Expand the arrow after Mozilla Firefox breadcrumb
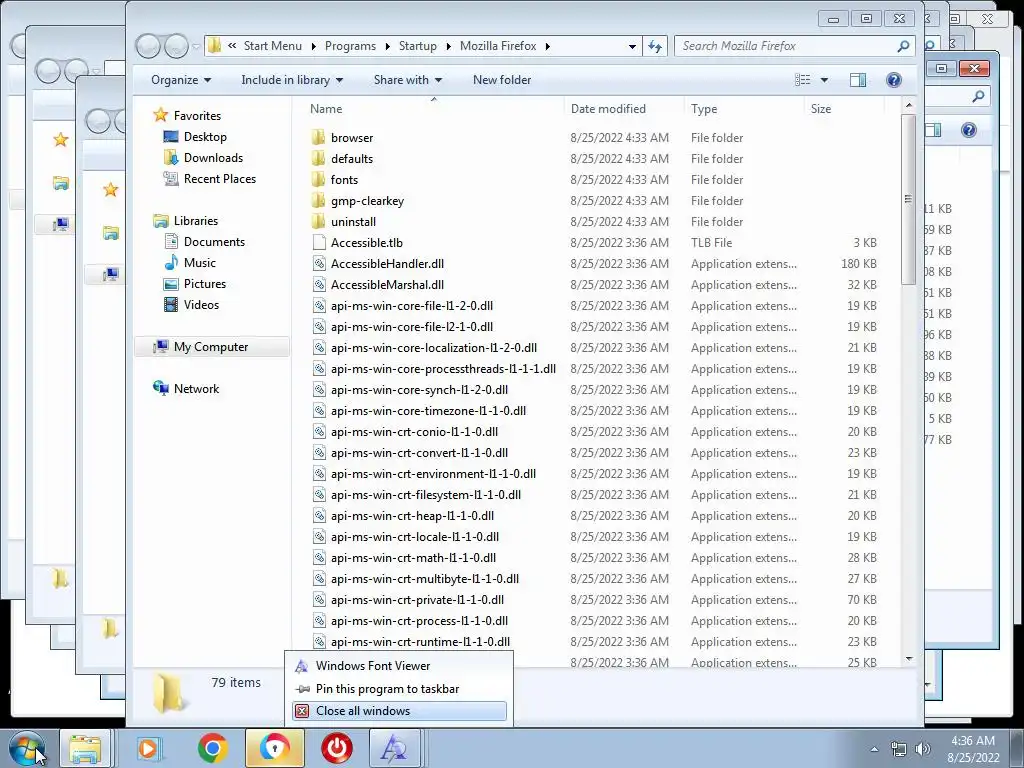Screen dimensions: 1024x768 (x=547, y=46)
